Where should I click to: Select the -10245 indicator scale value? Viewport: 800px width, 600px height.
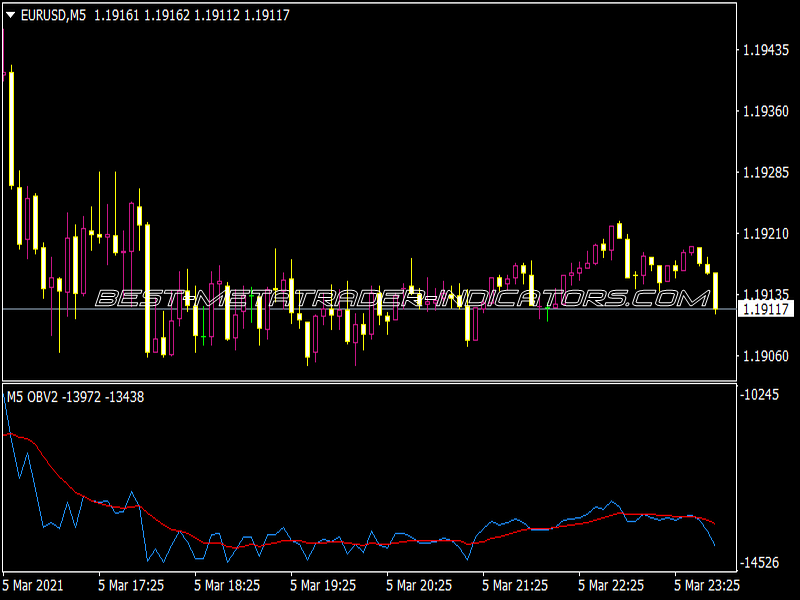coord(760,395)
